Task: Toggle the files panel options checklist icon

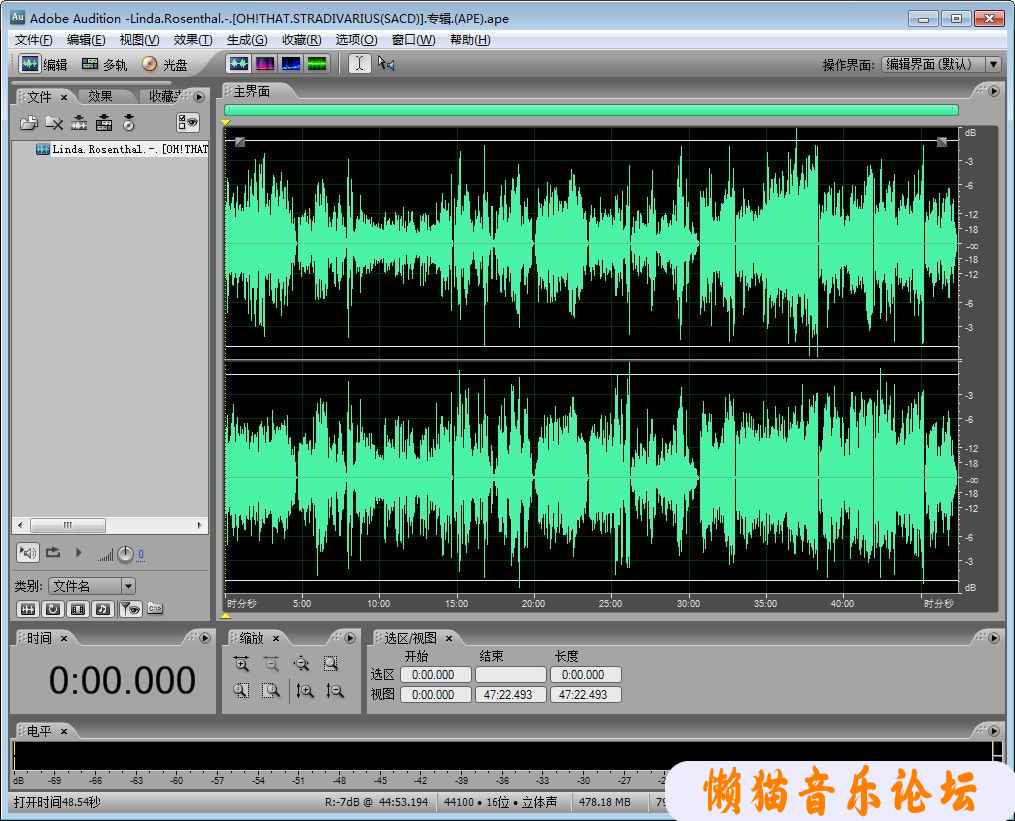Action: coord(188,122)
